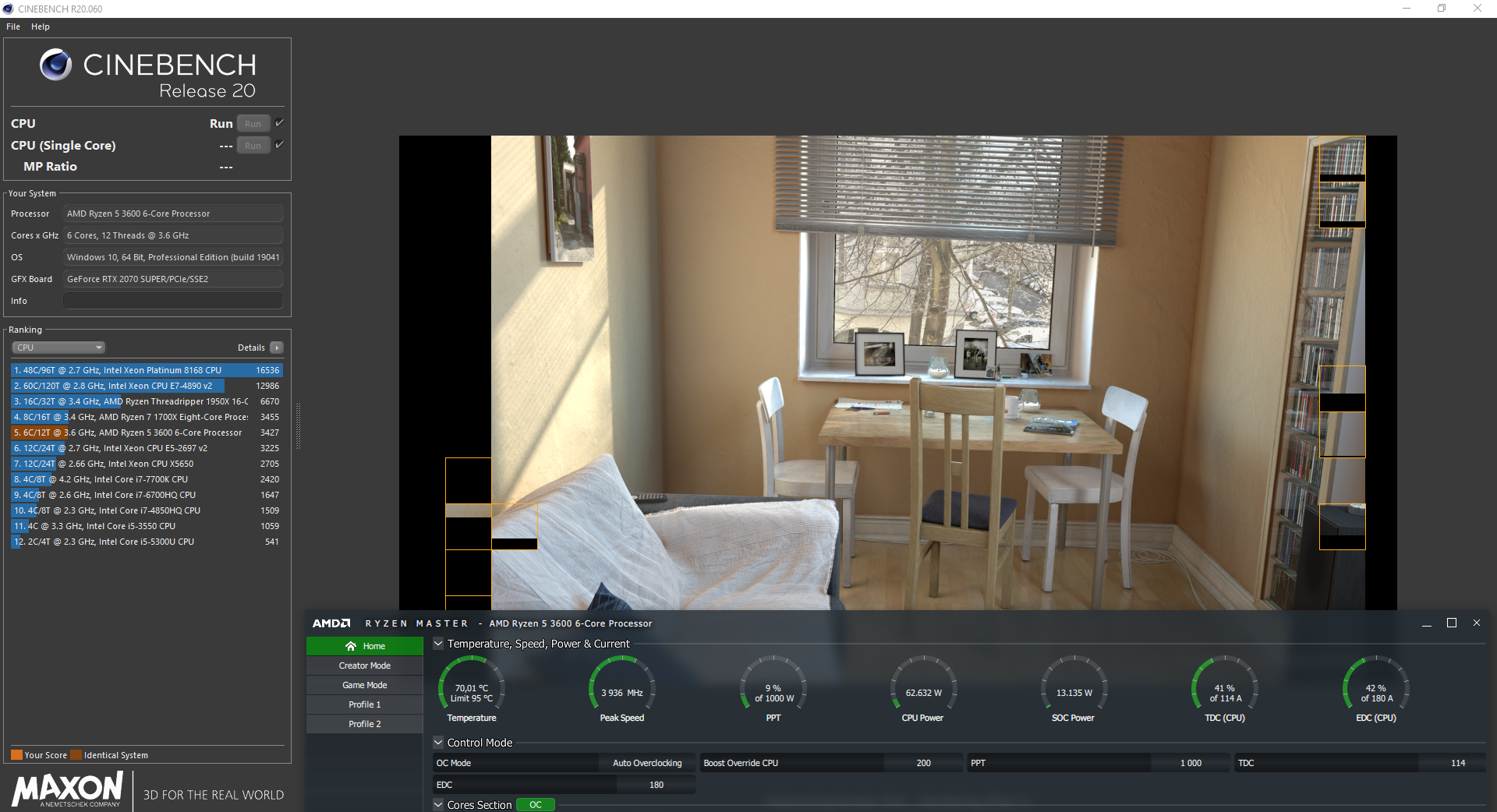Click into the Info input field

point(173,301)
